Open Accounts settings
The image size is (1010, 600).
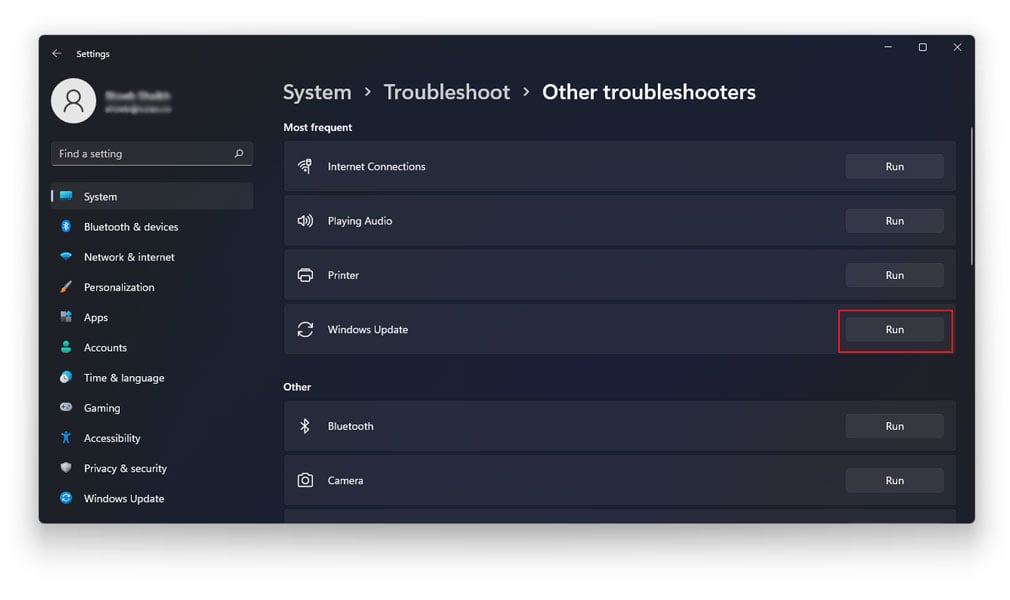[152, 347]
